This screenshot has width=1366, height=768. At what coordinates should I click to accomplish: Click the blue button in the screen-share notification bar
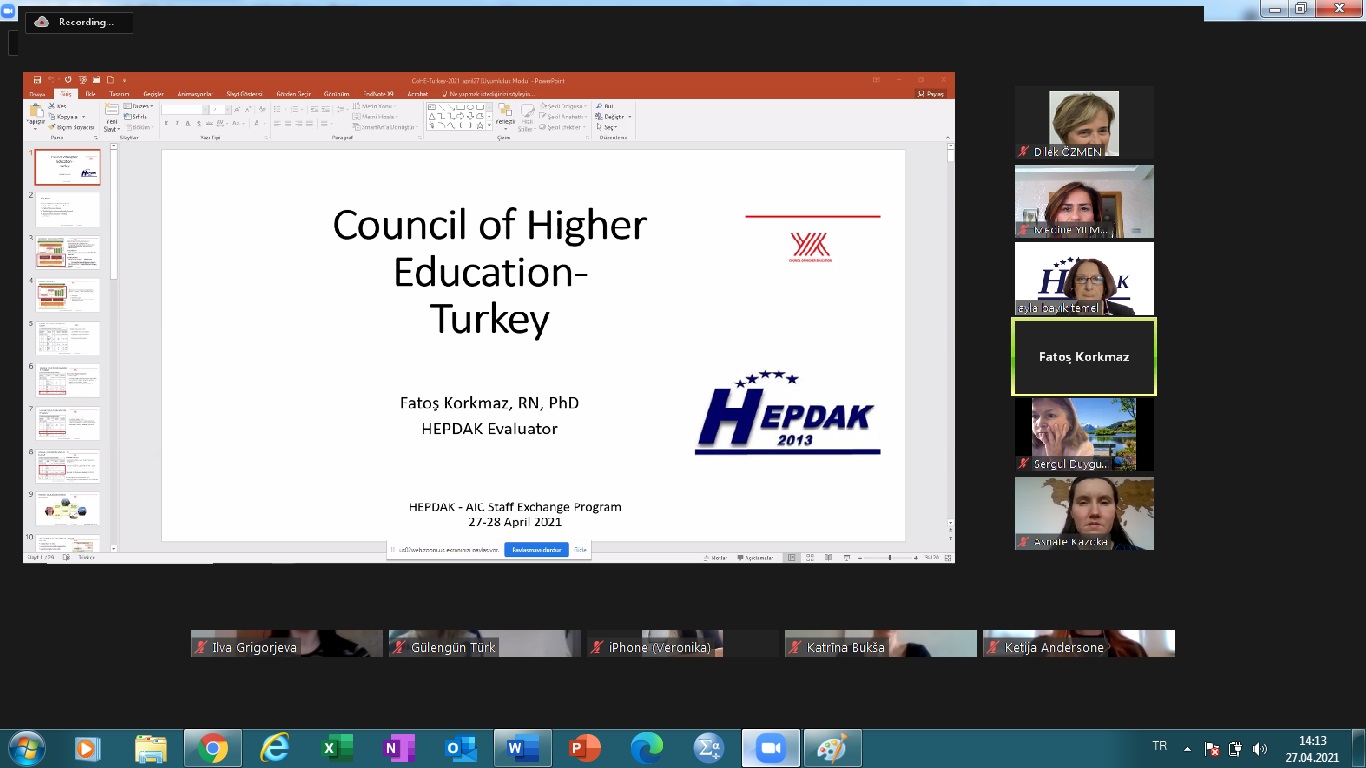click(536, 550)
